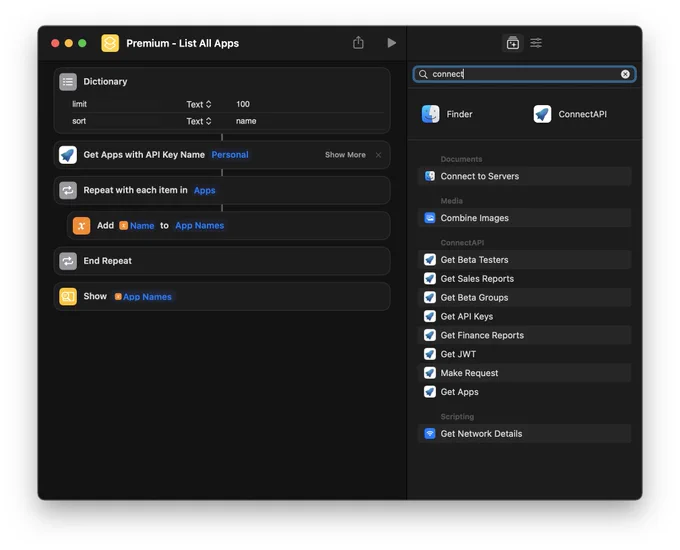This screenshot has width=680, height=550.
Task: Edit the sort value name
Action: click(x=246, y=121)
